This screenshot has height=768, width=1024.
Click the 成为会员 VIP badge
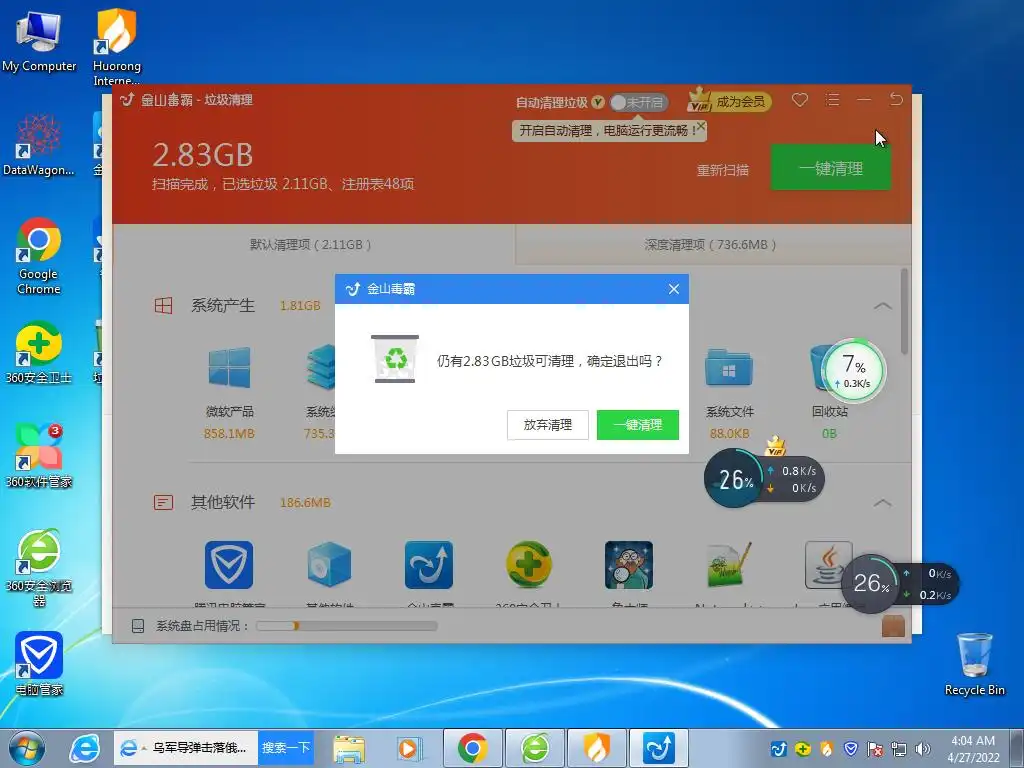click(729, 101)
